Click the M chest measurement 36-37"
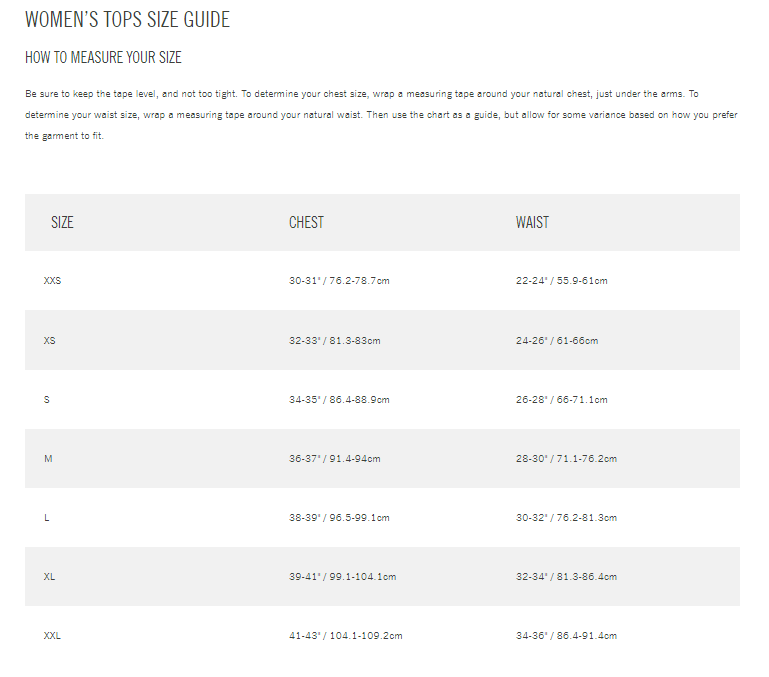The width and height of the screenshot is (769, 677). [335, 459]
